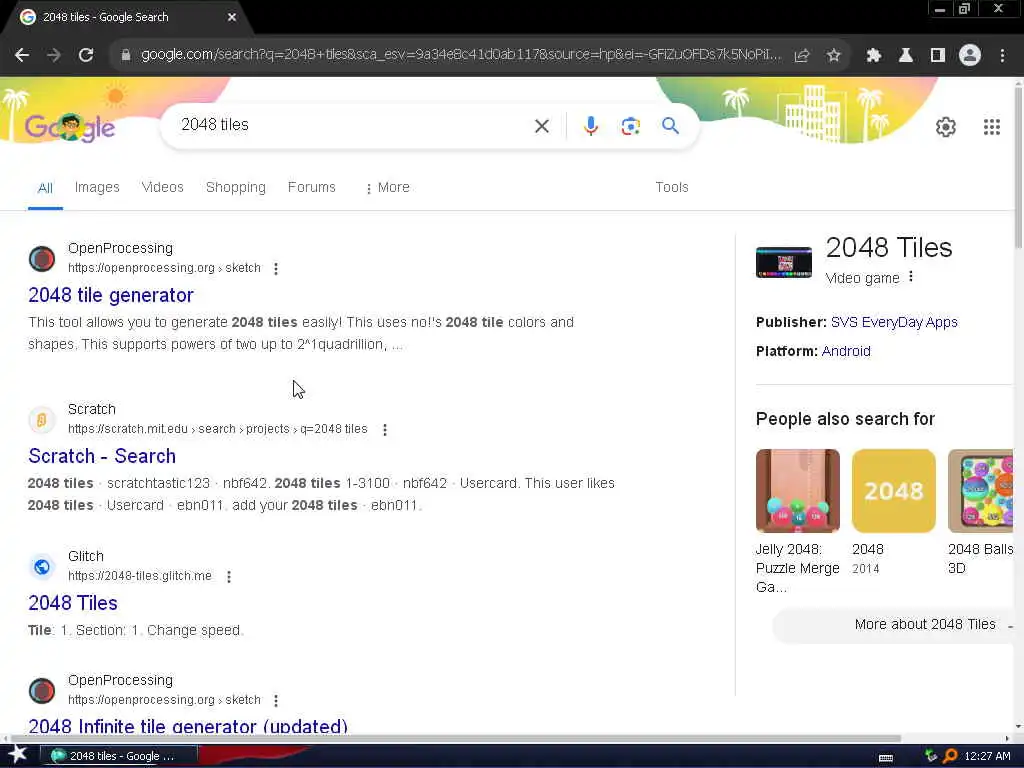Click the keyboard icon in system tray
The width and height of the screenshot is (1024, 768).
click(x=886, y=758)
